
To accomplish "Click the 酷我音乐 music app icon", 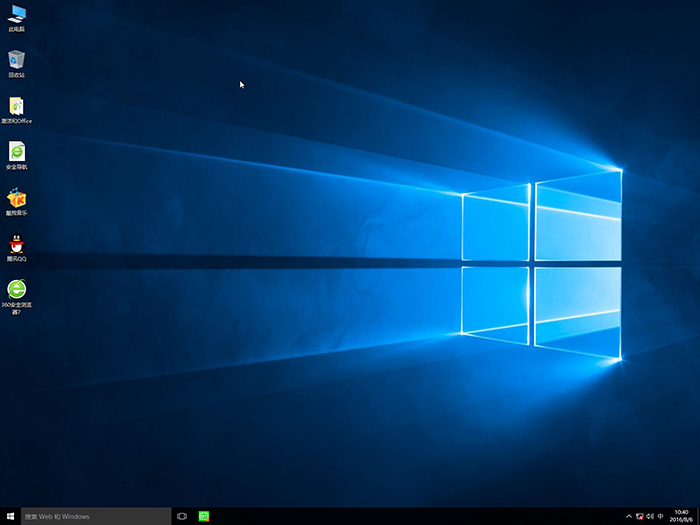I will [17, 197].
